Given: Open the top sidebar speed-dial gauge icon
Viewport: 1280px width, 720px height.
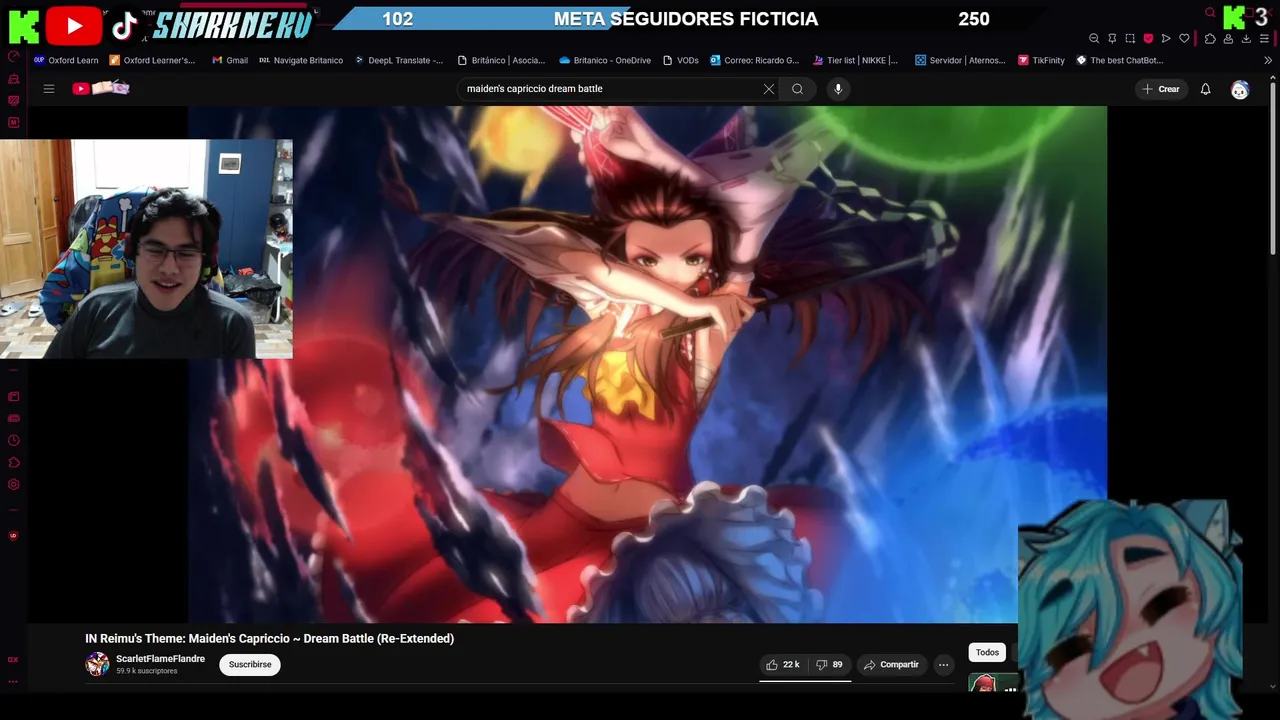Looking at the screenshot, I should pos(13,57).
